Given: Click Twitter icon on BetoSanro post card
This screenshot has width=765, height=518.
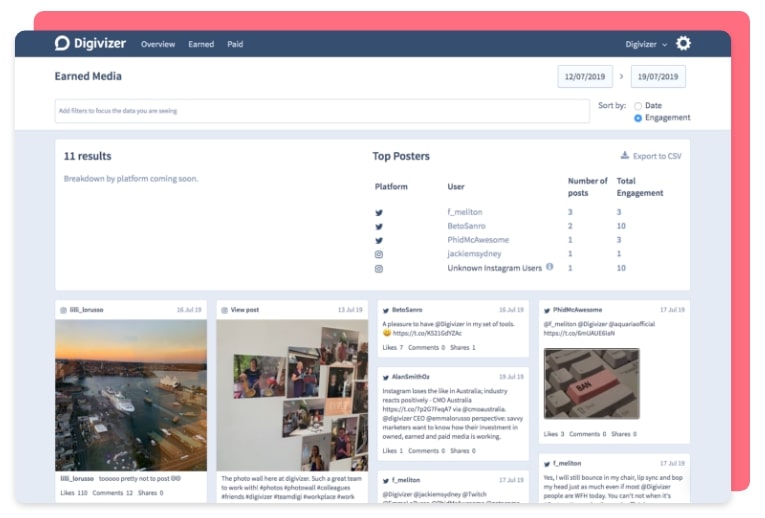Looking at the screenshot, I should click(x=386, y=311).
